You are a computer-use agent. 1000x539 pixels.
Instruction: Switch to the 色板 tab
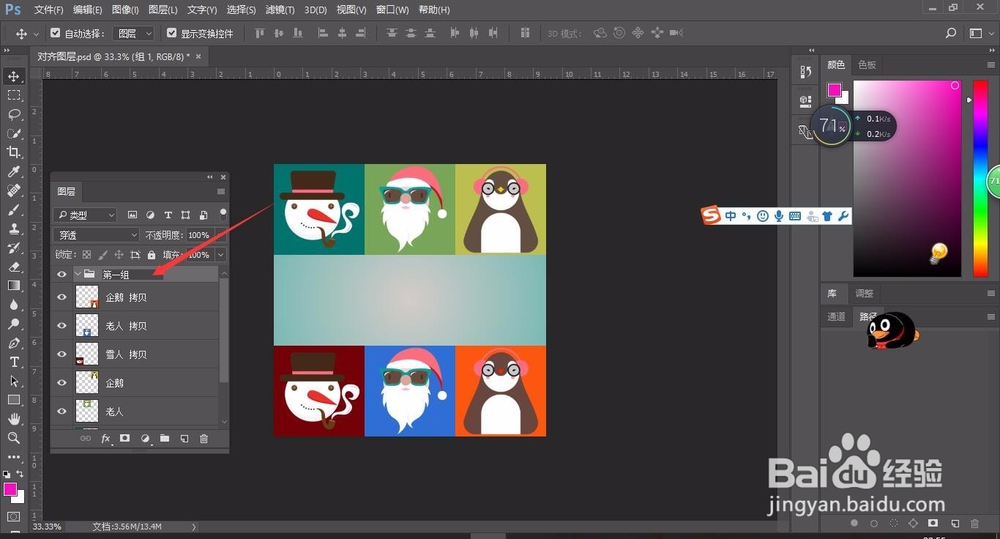click(867, 64)
